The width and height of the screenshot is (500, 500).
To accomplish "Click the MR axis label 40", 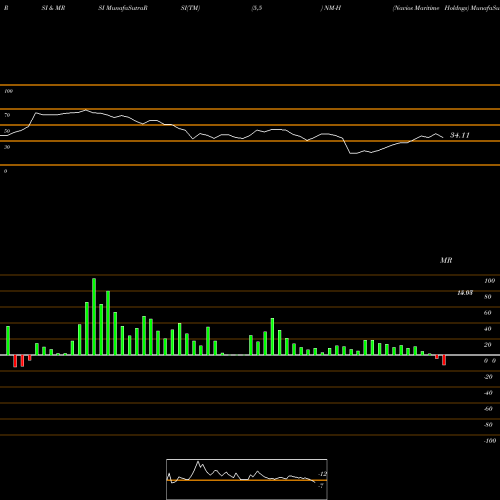I will [x=488, y=329].
